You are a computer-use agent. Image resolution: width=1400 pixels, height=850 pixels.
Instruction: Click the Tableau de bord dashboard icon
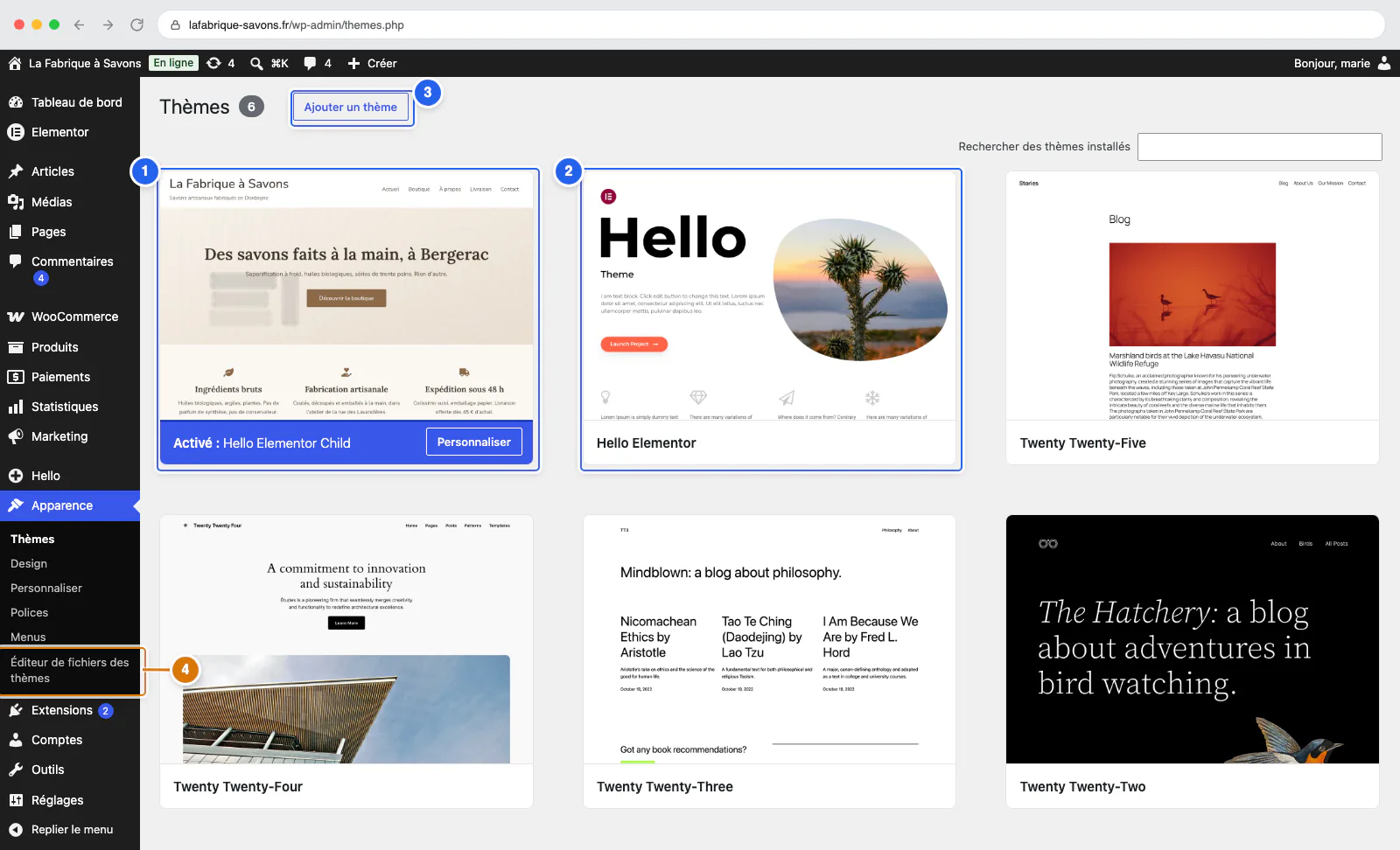pyautogui.click(x=16, y=102)
